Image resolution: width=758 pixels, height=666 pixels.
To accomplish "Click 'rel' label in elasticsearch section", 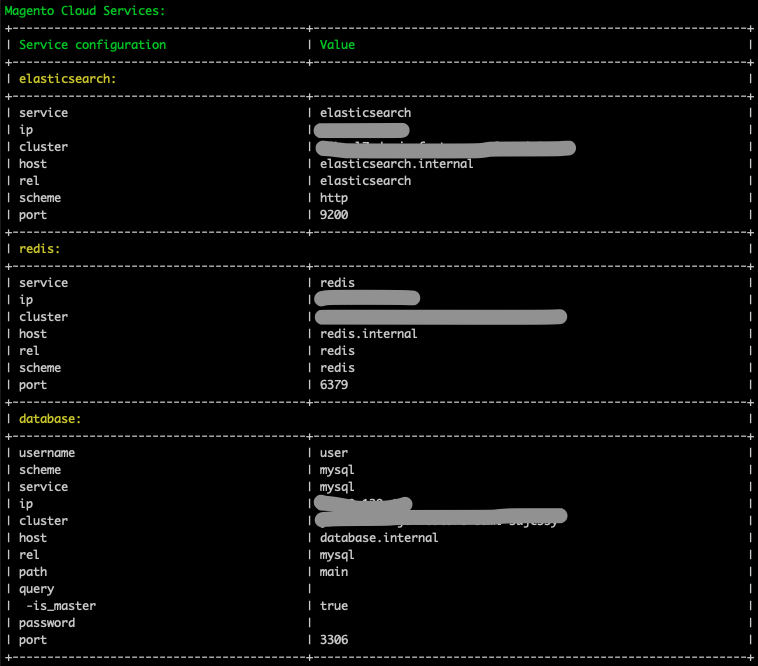I will (29, 181).
